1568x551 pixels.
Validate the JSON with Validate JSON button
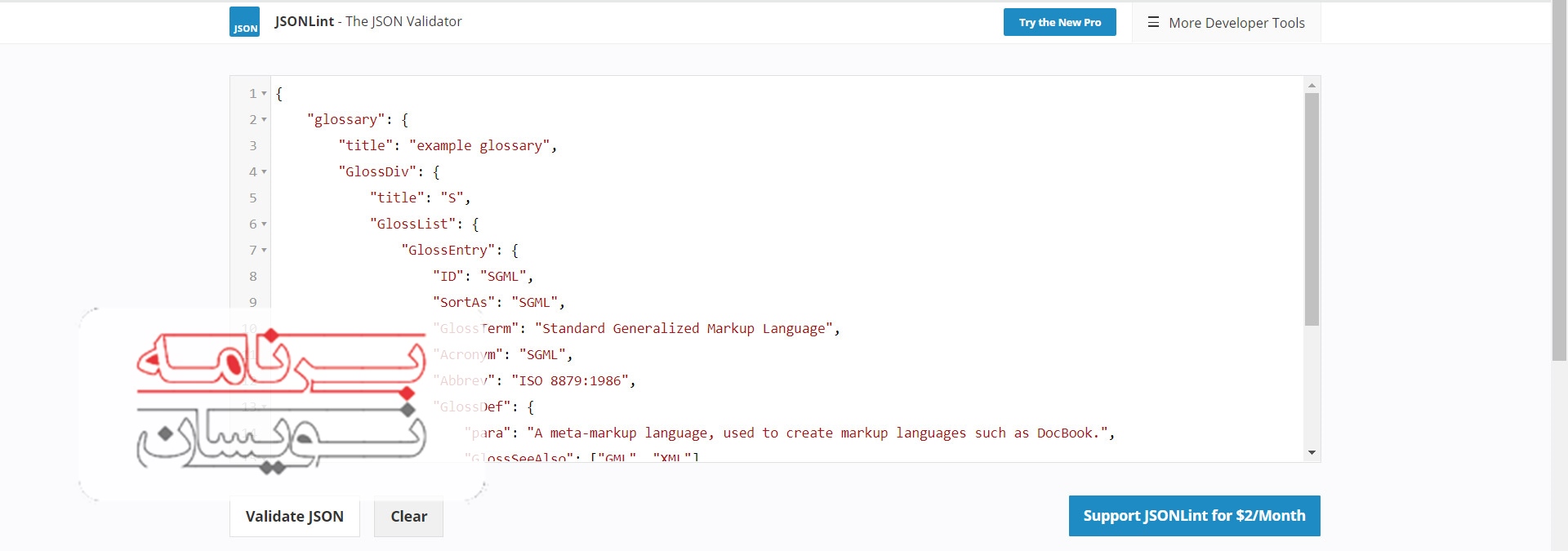coord(295,516)
